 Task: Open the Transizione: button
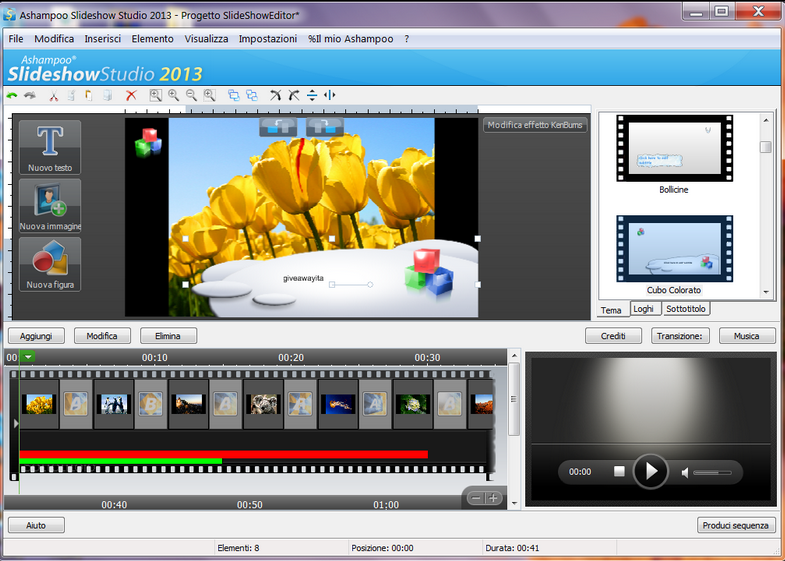(679, 336)
